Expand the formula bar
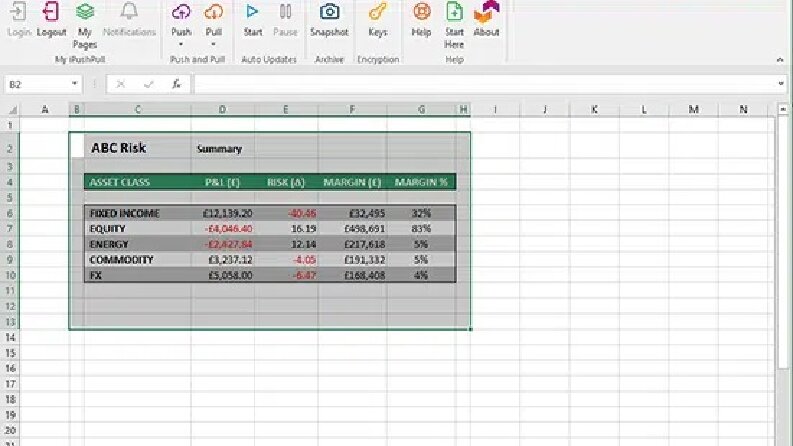 point(781,83)
